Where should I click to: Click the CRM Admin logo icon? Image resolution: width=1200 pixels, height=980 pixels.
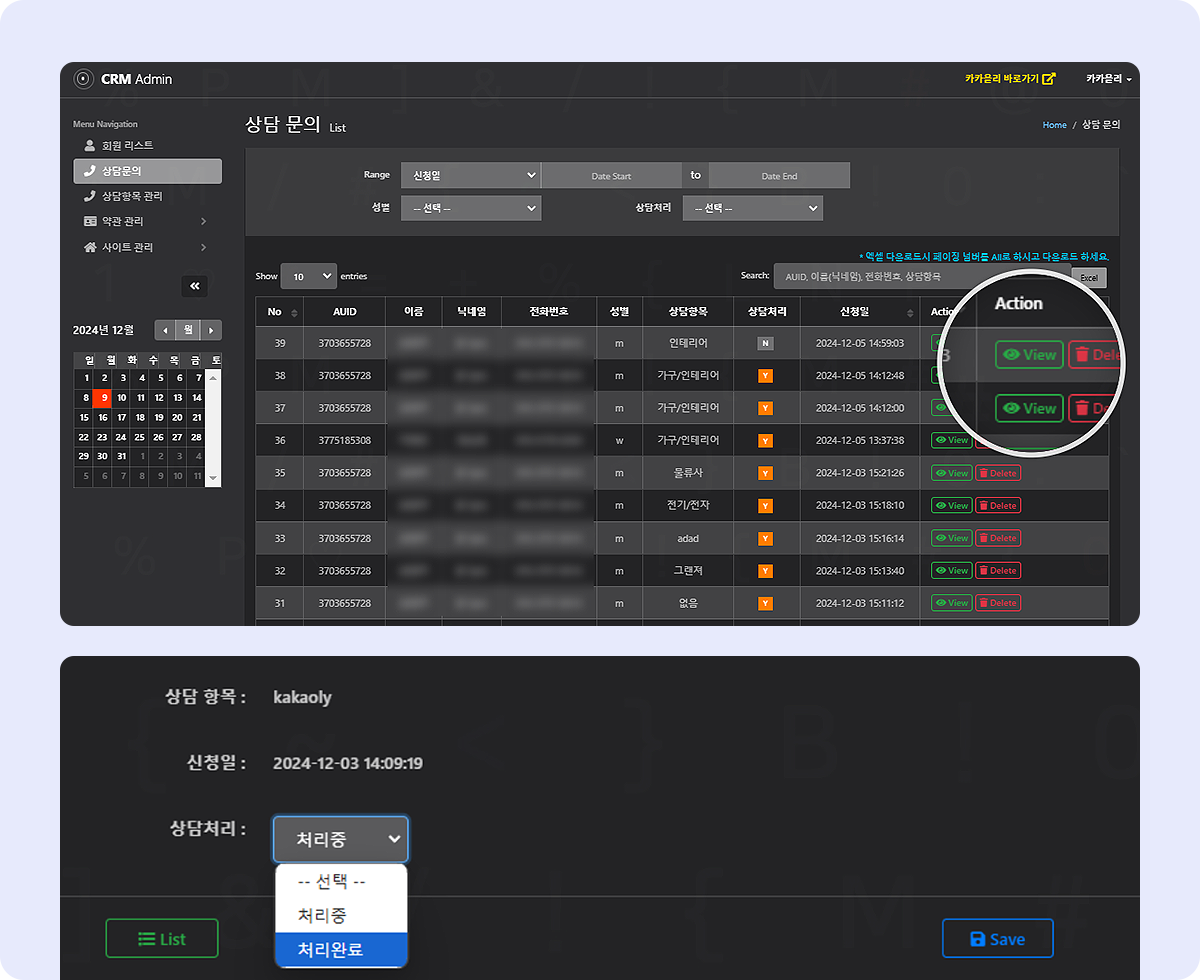coord(84,79)
